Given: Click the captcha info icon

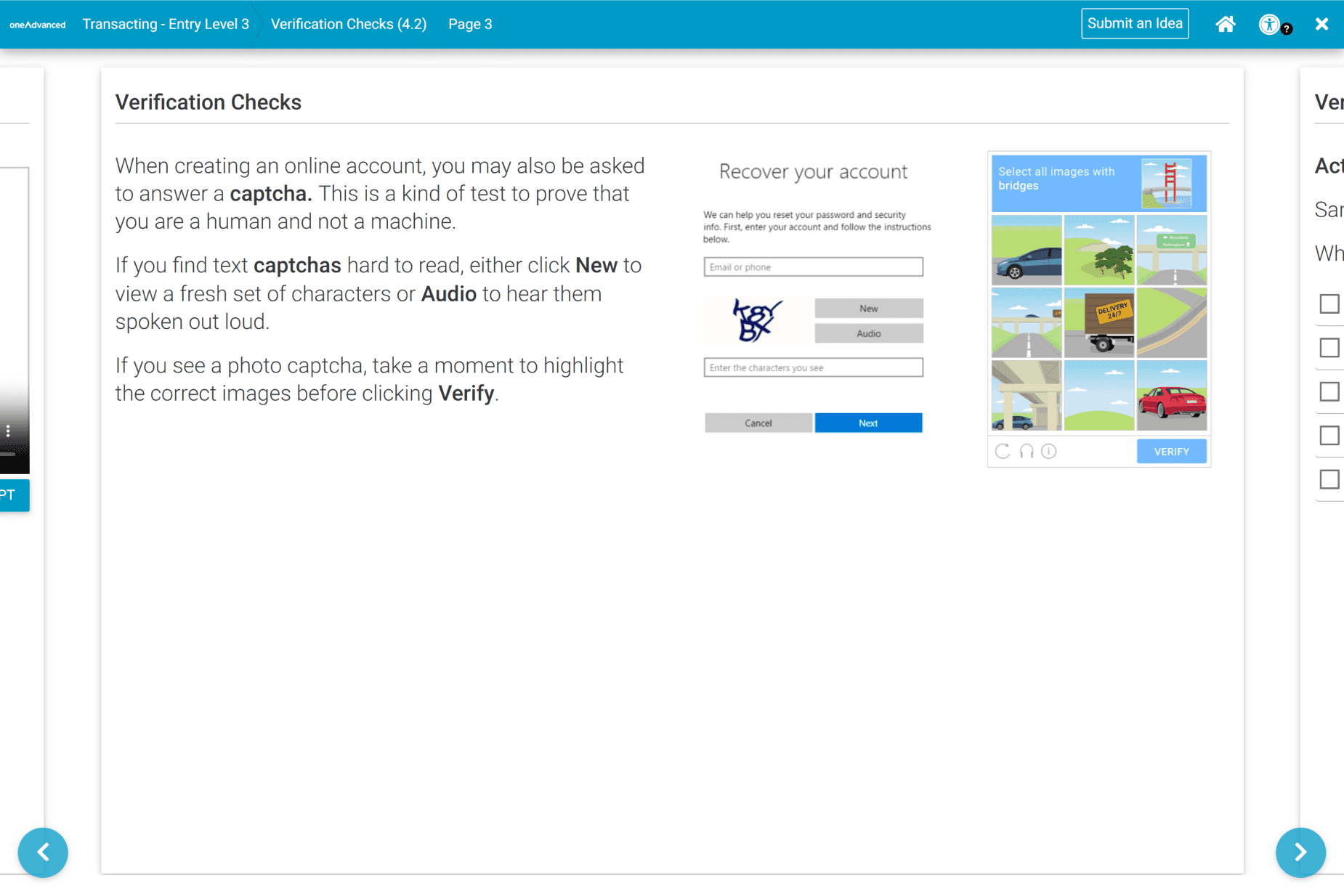Looking at the screenshot, I should (1048, 451).
